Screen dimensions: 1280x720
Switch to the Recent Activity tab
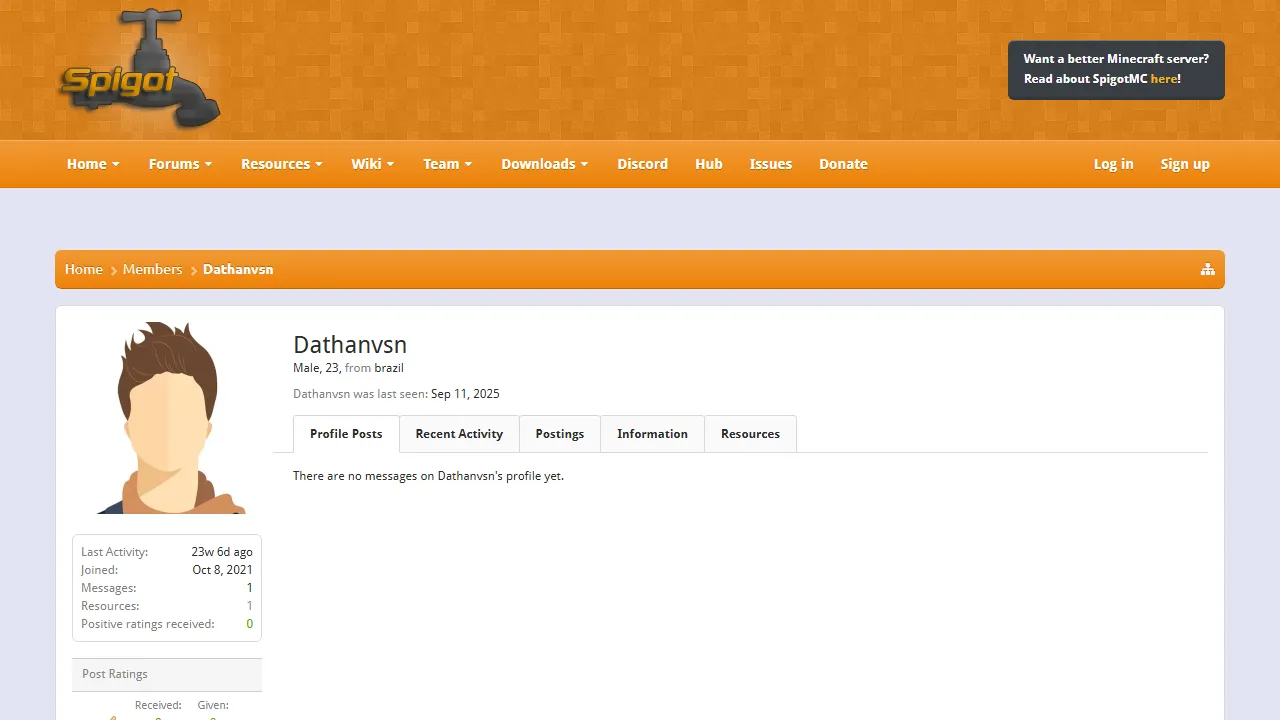(x=459, y=434)
